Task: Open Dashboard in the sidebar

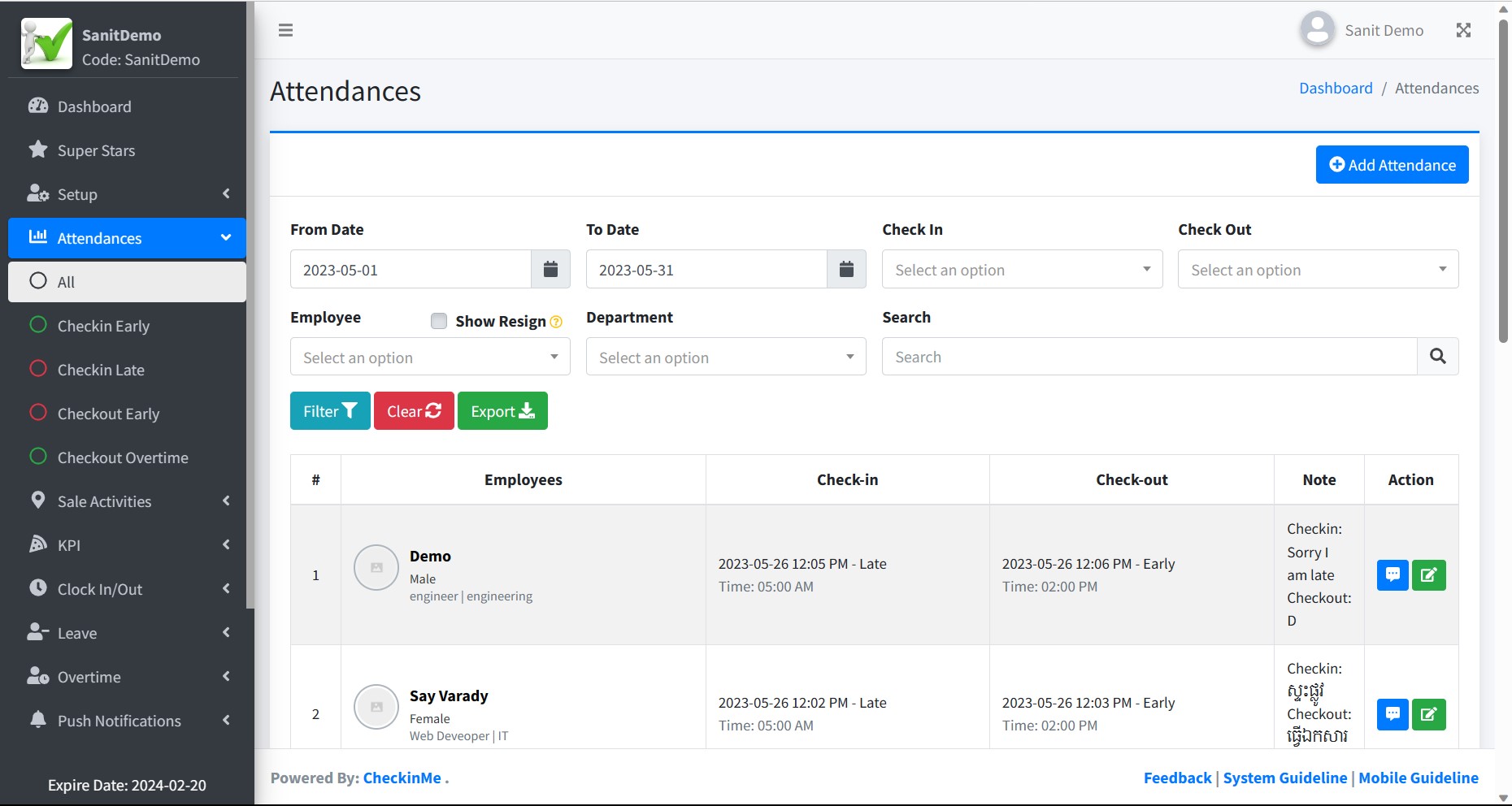Action: click(x=127, y=106)
